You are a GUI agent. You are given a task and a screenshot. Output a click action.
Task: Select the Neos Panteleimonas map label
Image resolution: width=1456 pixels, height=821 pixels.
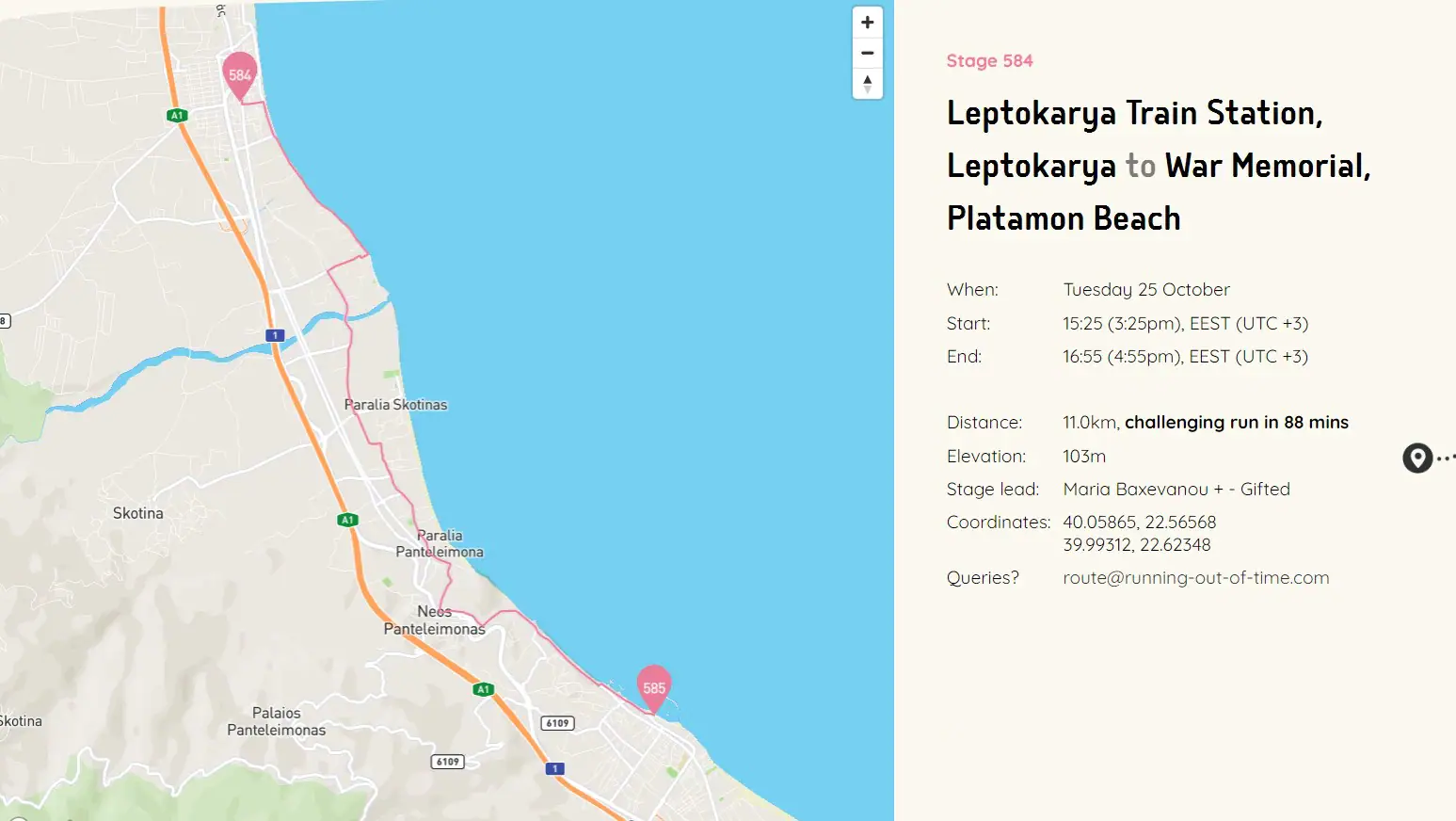point(434,620)
